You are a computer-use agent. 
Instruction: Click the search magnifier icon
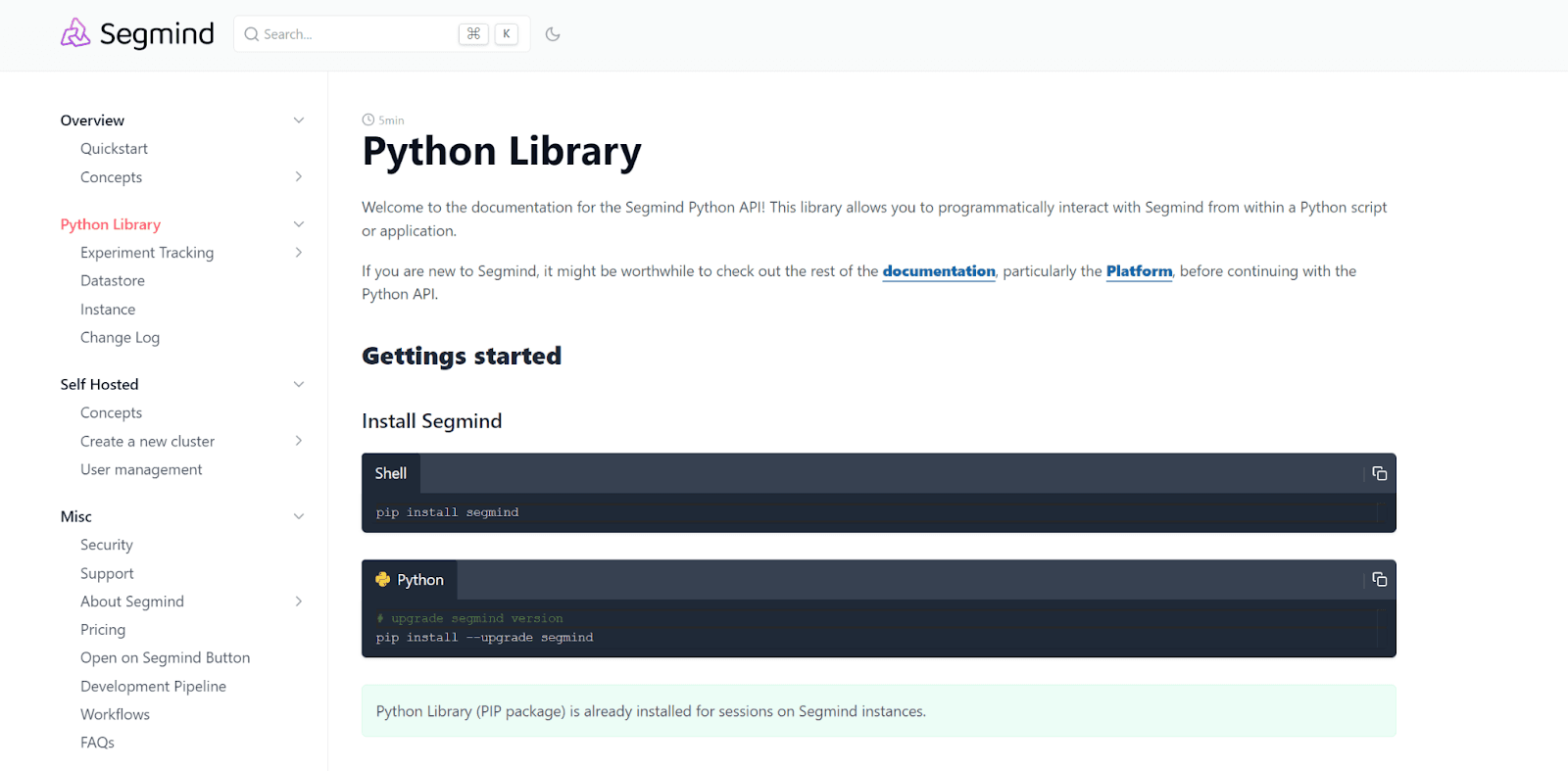tap(252, 34)
